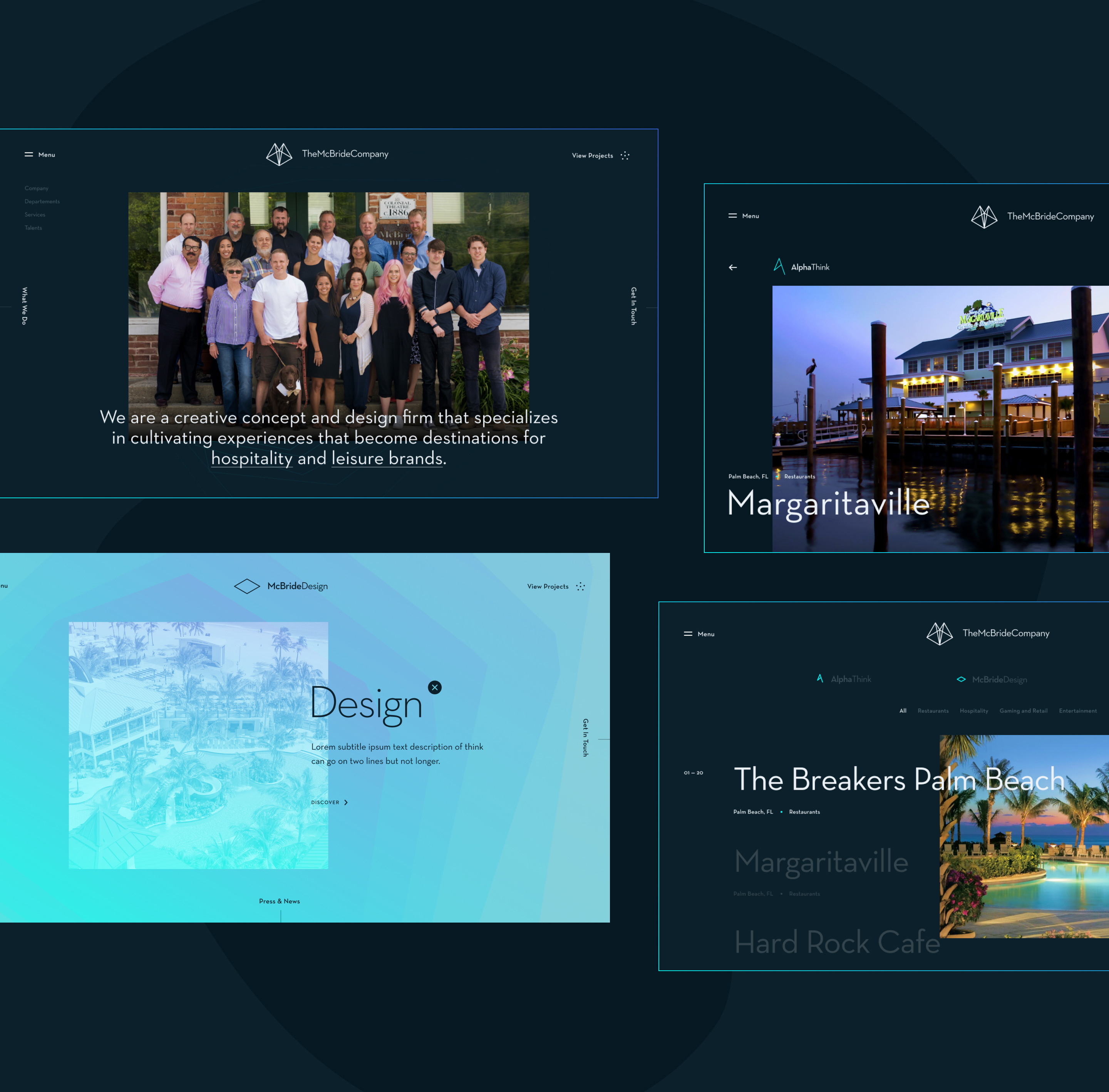The height and width of the screenshot is (1092, 1109).
Task: Click the Press & News link
Action: [279, 901]
